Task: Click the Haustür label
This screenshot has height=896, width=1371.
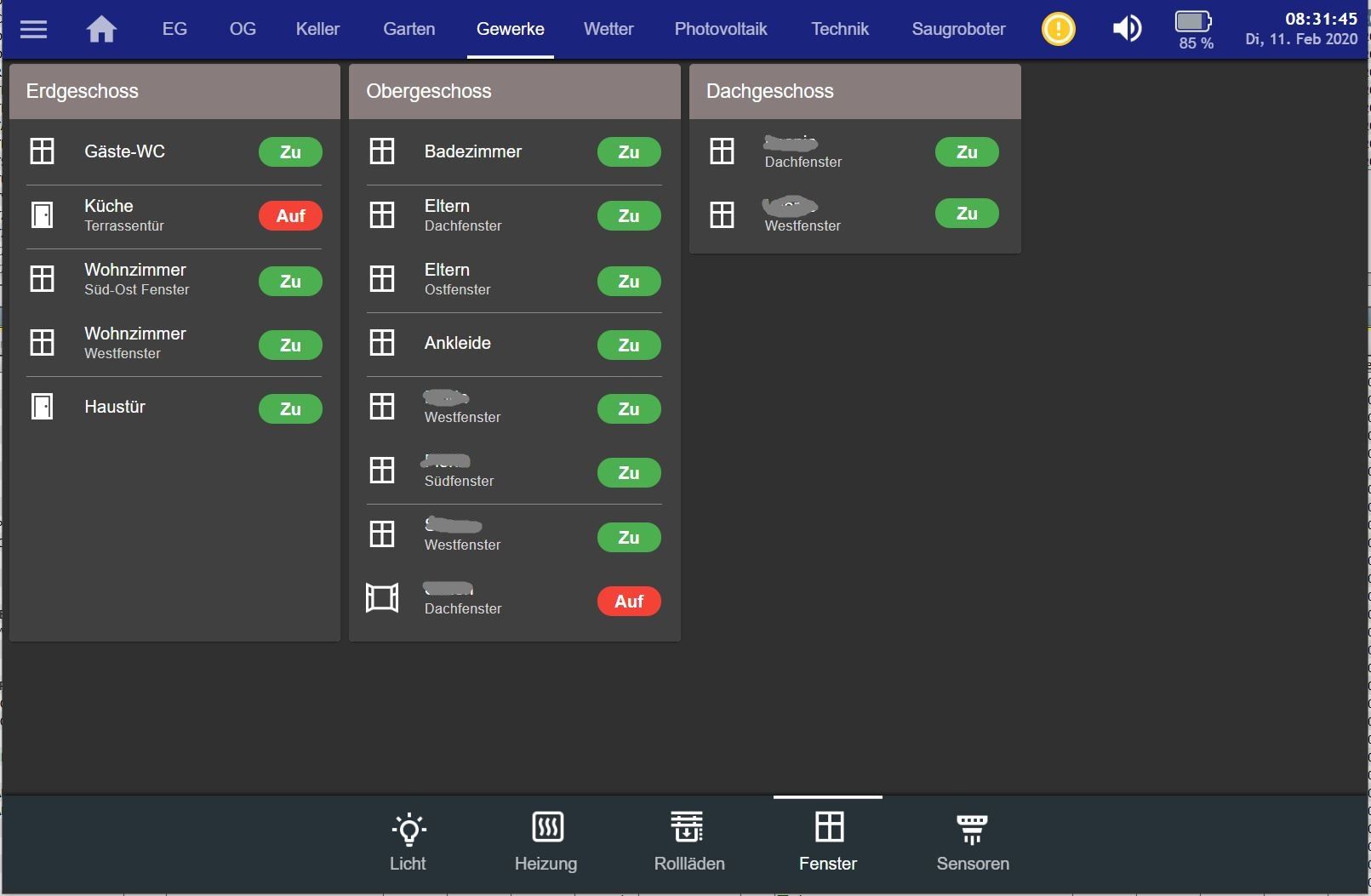Action: [x=115, y=407]
